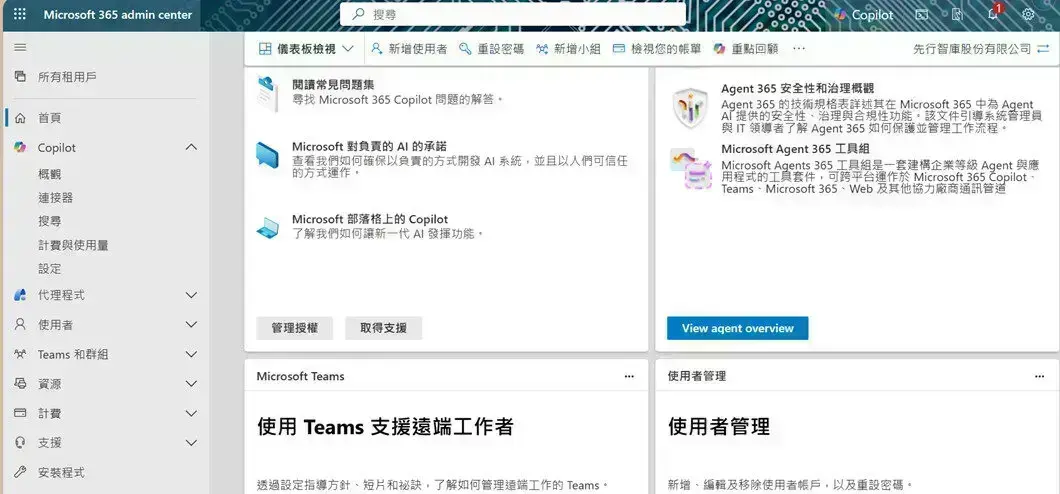
Task: Click the 先行智庫股份有限公司 organization name
Action: point(972,49)
